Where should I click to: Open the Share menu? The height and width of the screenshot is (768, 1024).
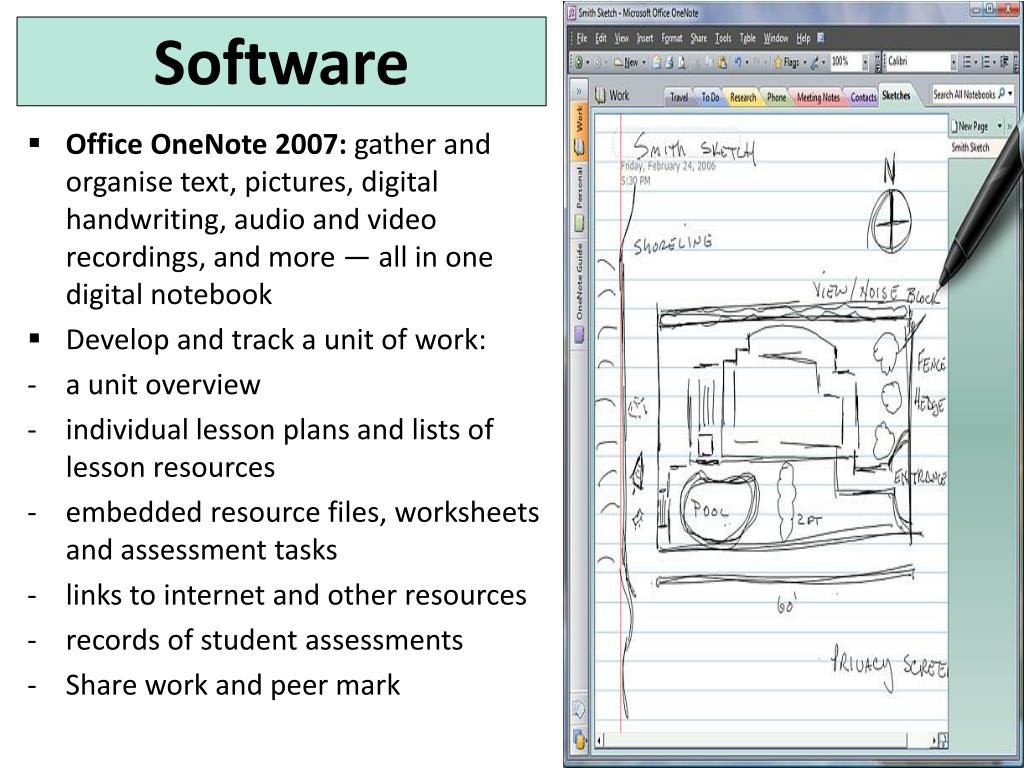(x=699, y=39)
